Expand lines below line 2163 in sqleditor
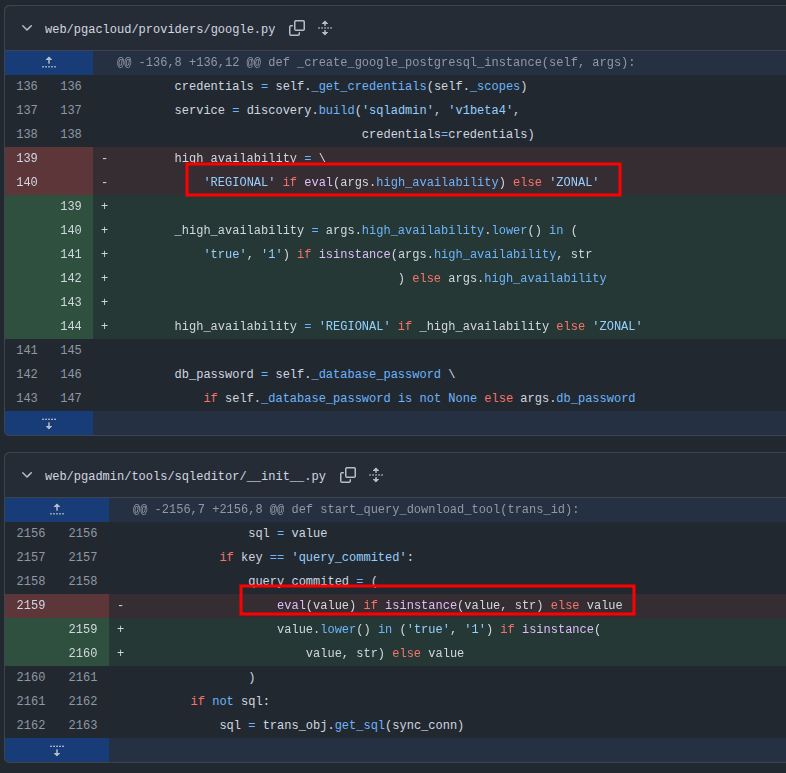 57,750
